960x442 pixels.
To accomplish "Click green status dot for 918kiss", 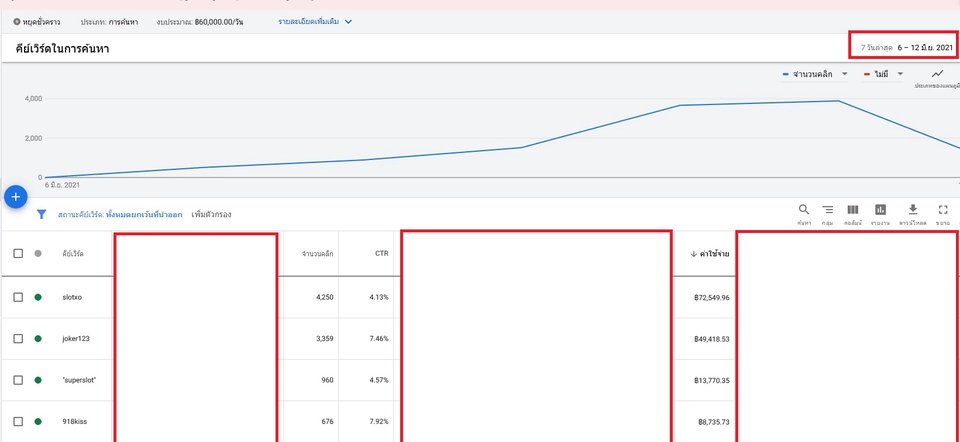I will [x=38, y=421].
